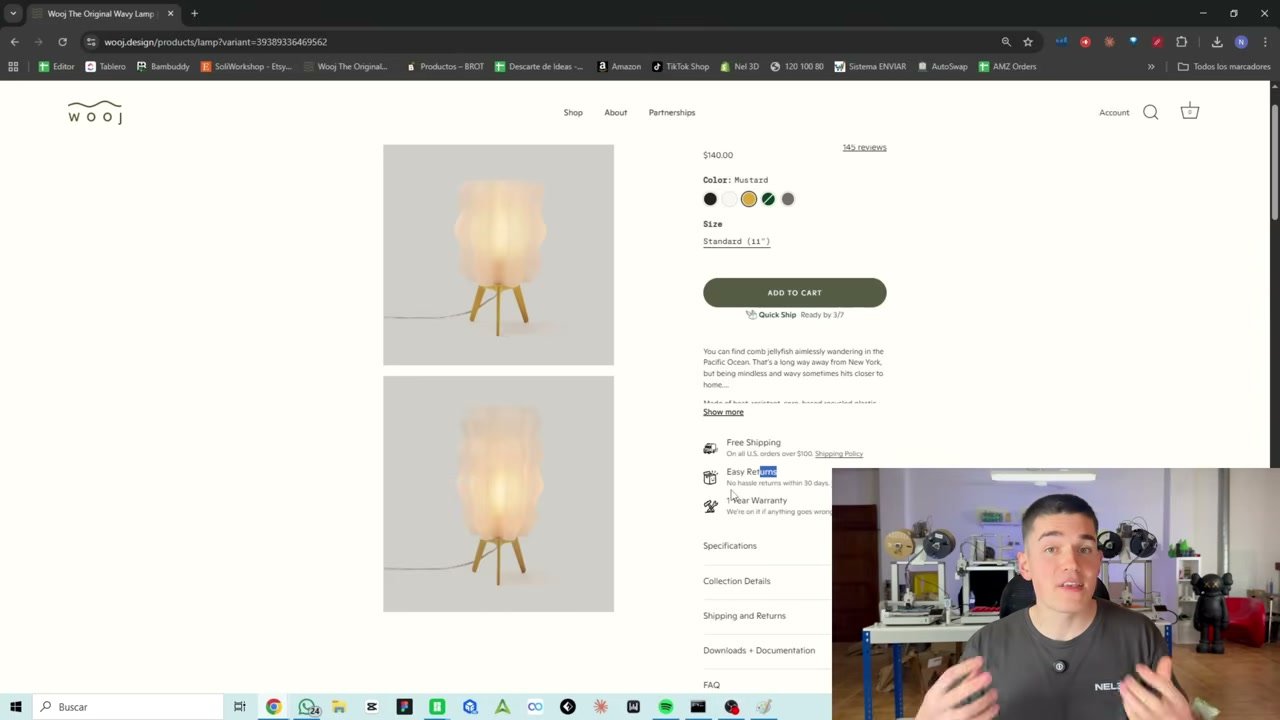The height and width of the screenshot is (720, 1280).
Task: Open the 145 reviews link
Action: 864,147
